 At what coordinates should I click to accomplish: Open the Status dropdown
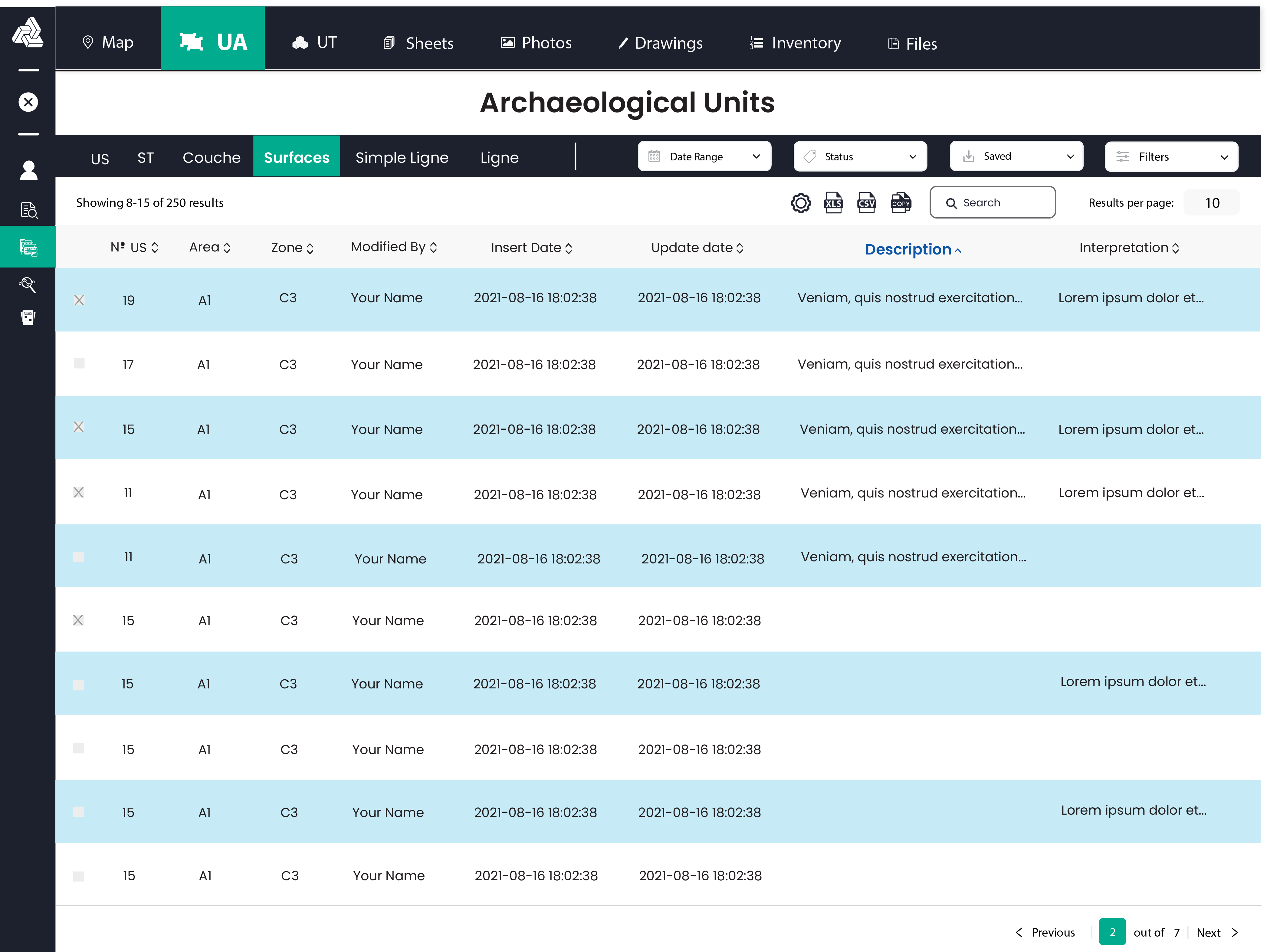coord(859,156)
